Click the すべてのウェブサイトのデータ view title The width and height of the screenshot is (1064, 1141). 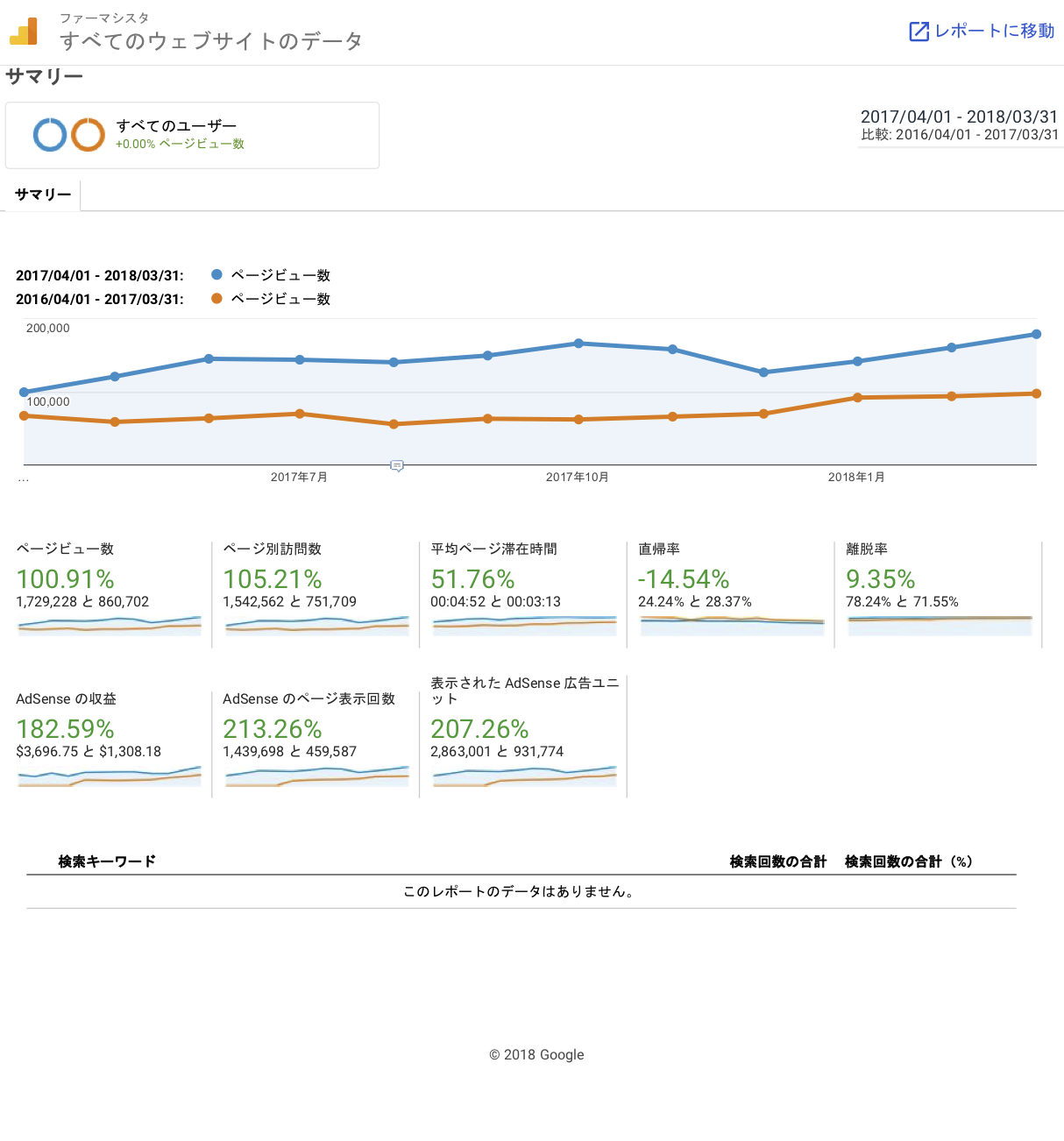coord(211,41)
